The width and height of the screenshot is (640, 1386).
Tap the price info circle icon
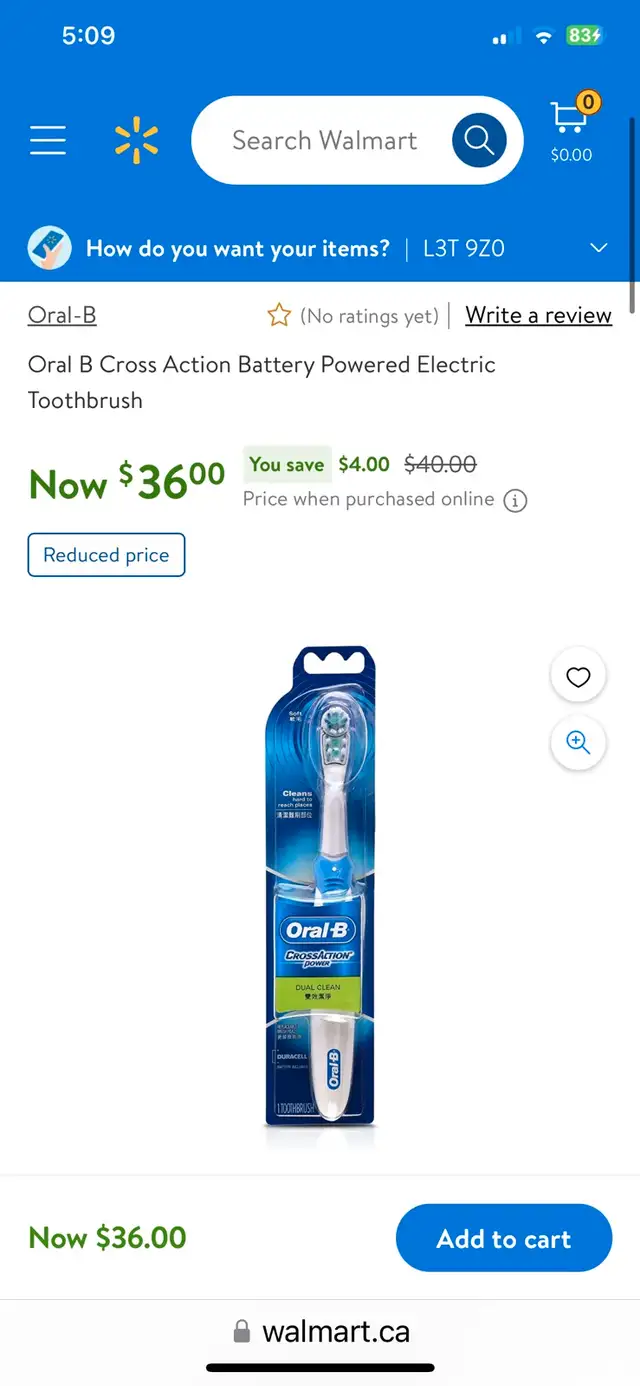coord(515,500)
